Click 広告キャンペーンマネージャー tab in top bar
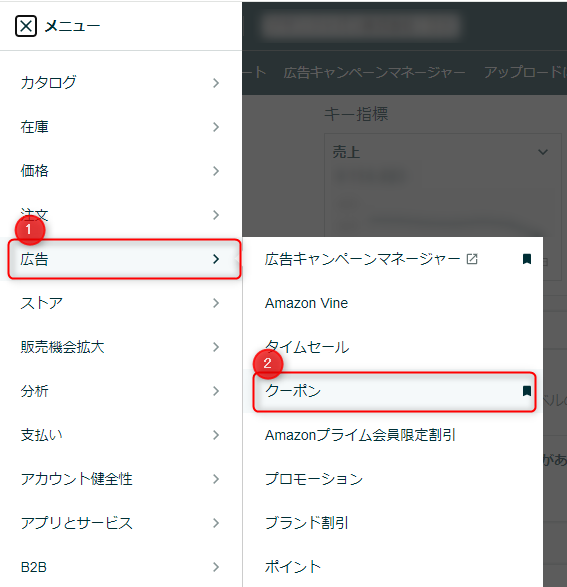The height and width of the screenshot is (587, 567). click(x=374, y=73)
